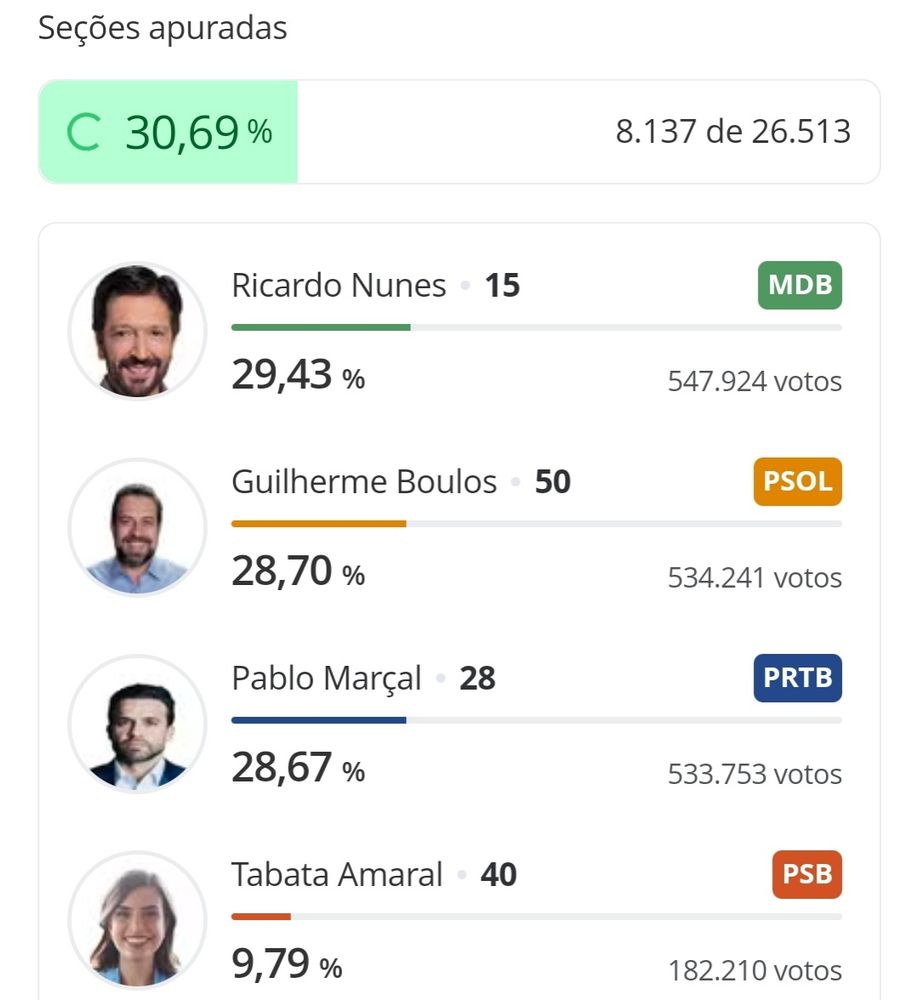Click Guilherme Boulos orange vote progress bar
The image size is (918, 1000).
click(x=537, y=524)
